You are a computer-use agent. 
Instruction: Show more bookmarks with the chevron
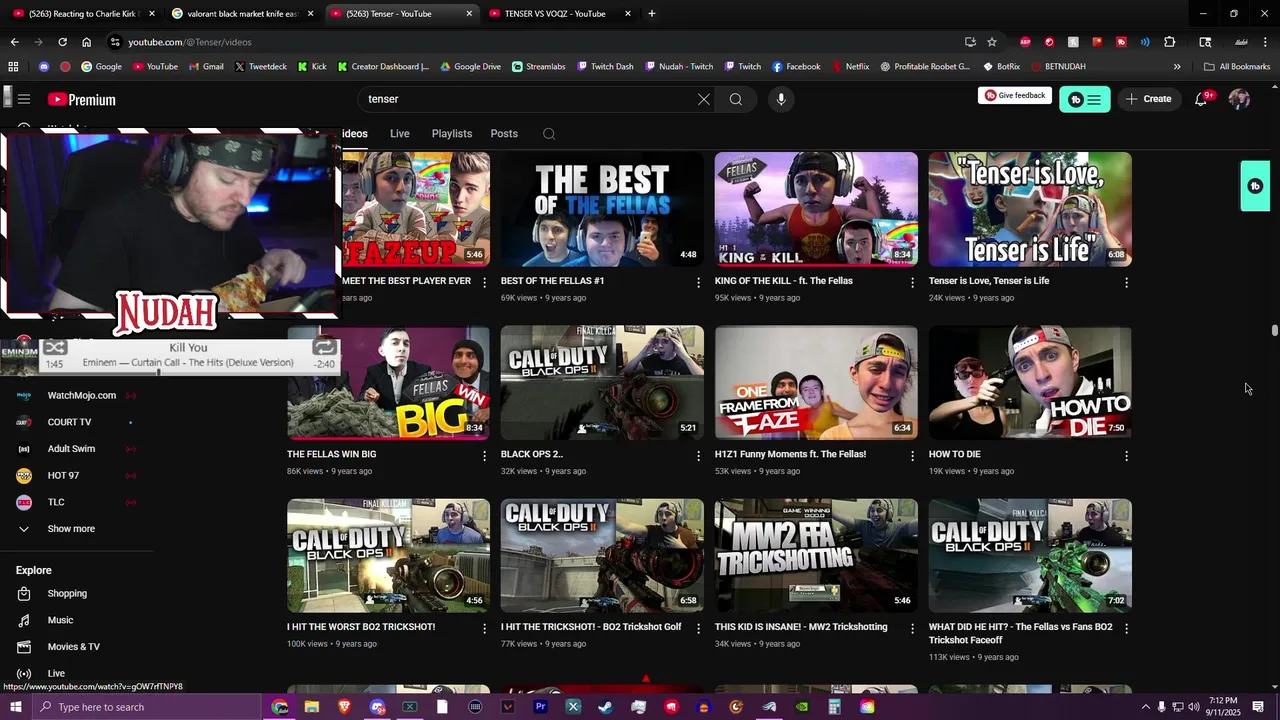coord(1177,67)
